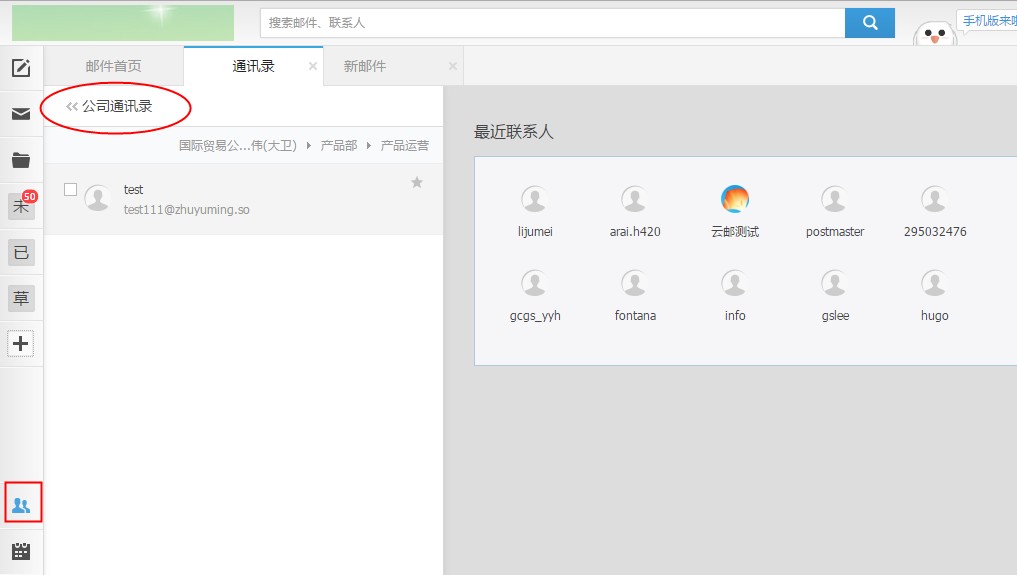Open the drafts '草' icon
The height and width of the screenshot is (575, 1017).
coord(21,298)
